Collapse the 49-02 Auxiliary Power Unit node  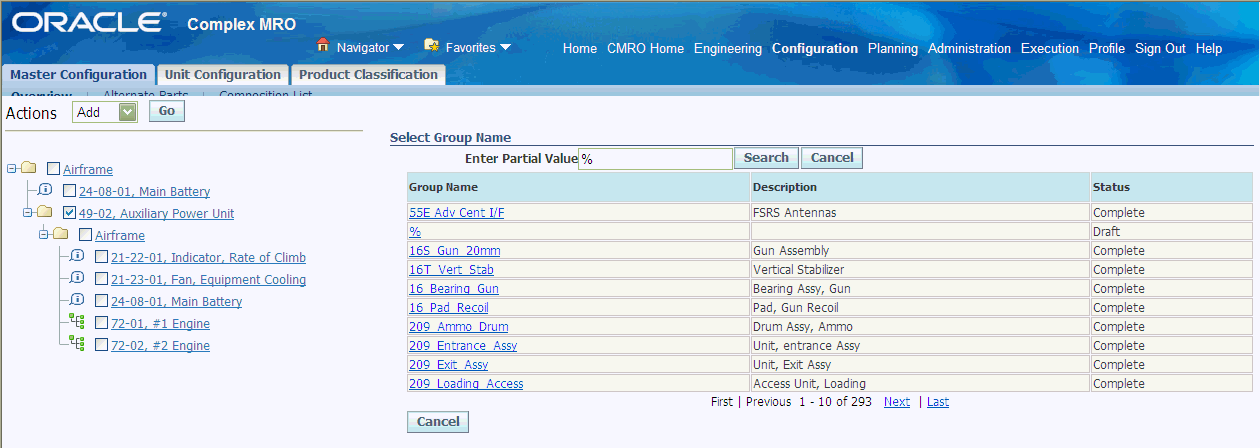(27, 212)
